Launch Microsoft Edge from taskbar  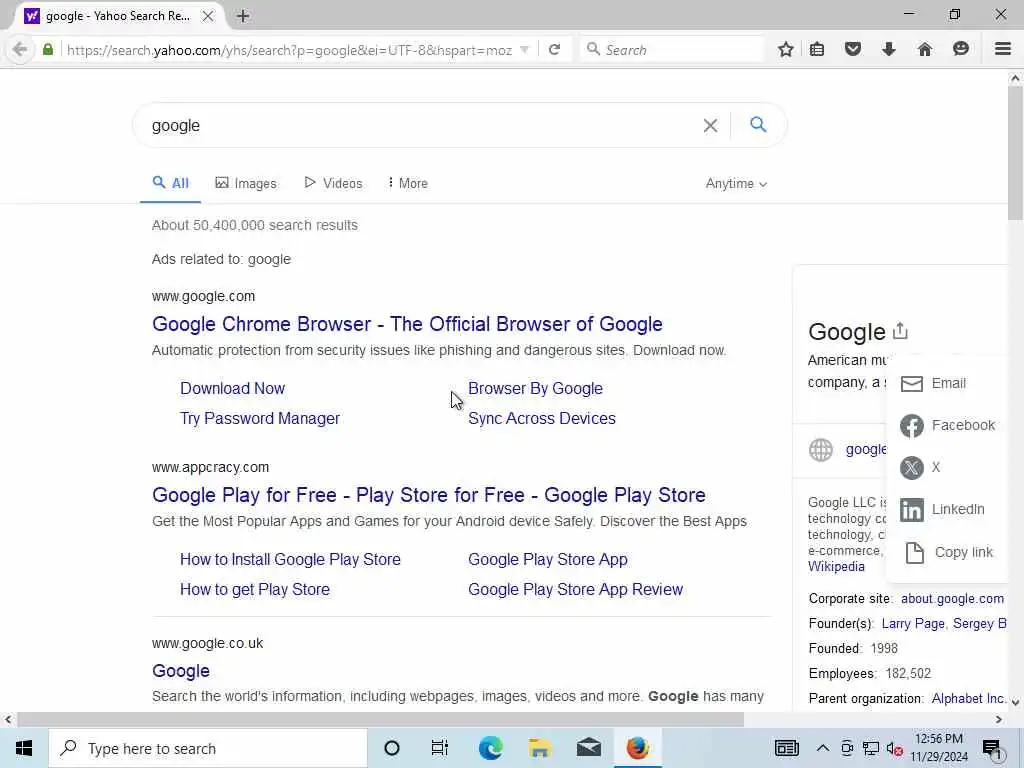click(x=490, y=748)
